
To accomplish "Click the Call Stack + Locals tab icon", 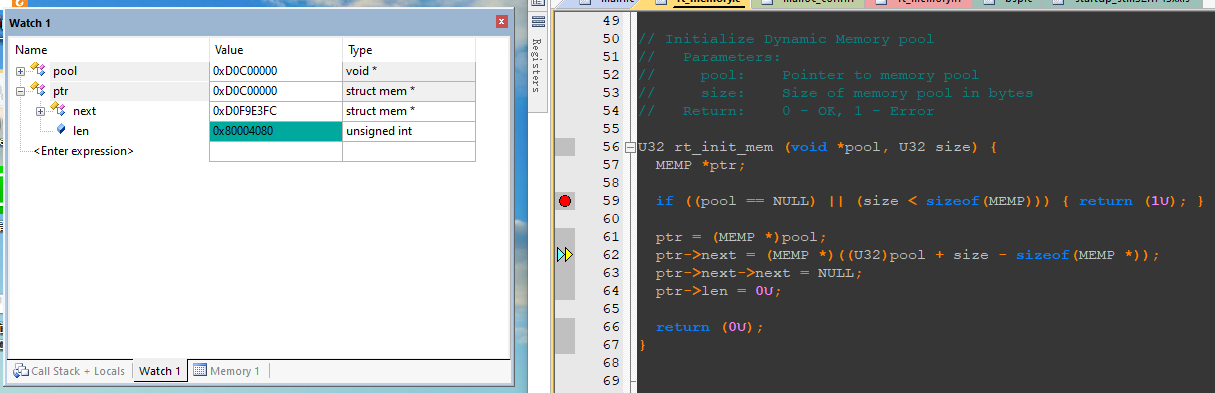I will coord(20,371).
